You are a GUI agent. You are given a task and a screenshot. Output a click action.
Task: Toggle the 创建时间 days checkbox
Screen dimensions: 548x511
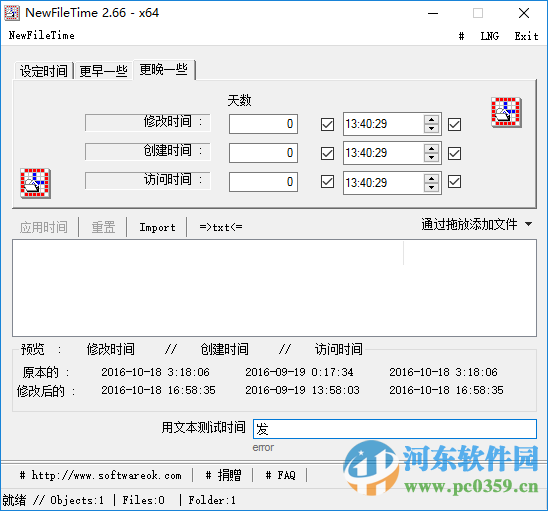[327, 153]
